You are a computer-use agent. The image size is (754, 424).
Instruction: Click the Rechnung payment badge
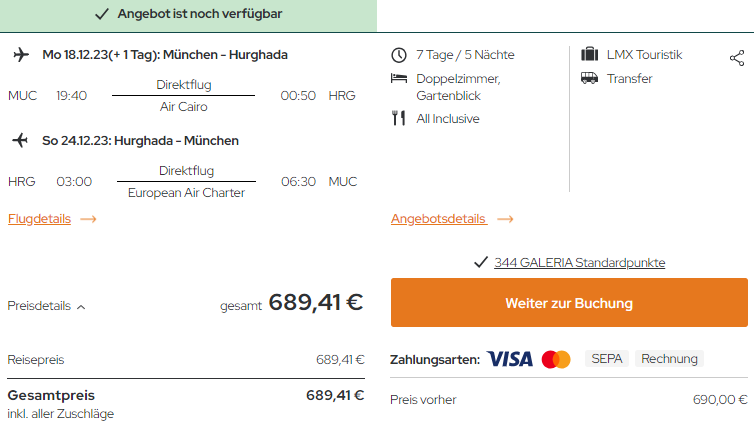point(669,359)
